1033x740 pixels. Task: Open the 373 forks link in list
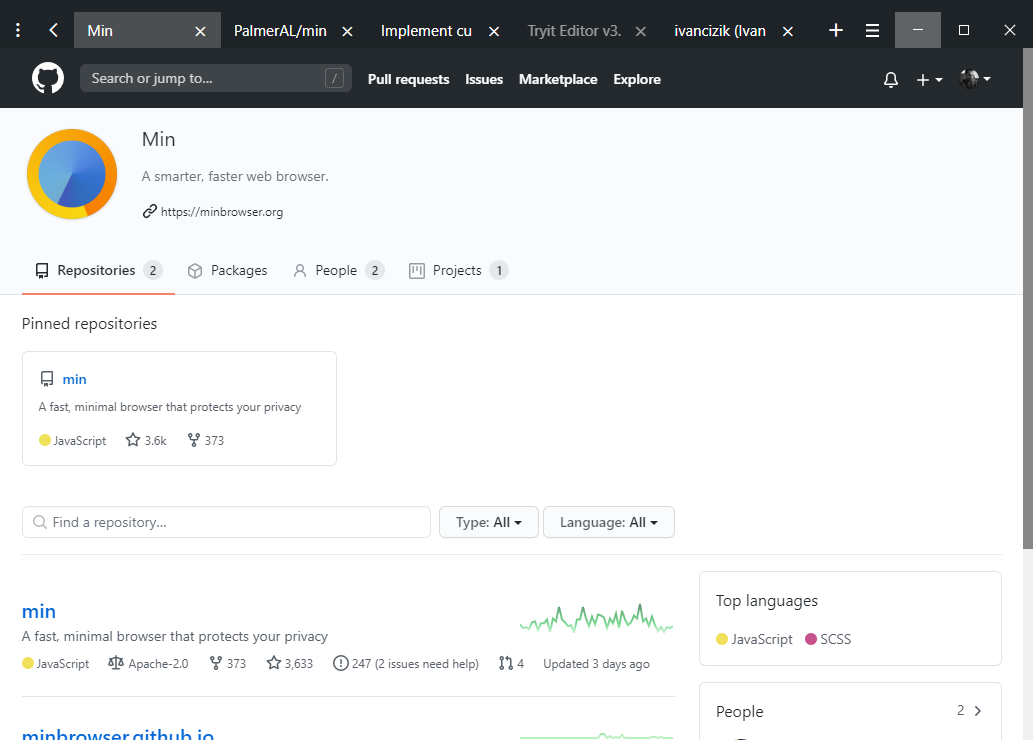pos(228,663)
